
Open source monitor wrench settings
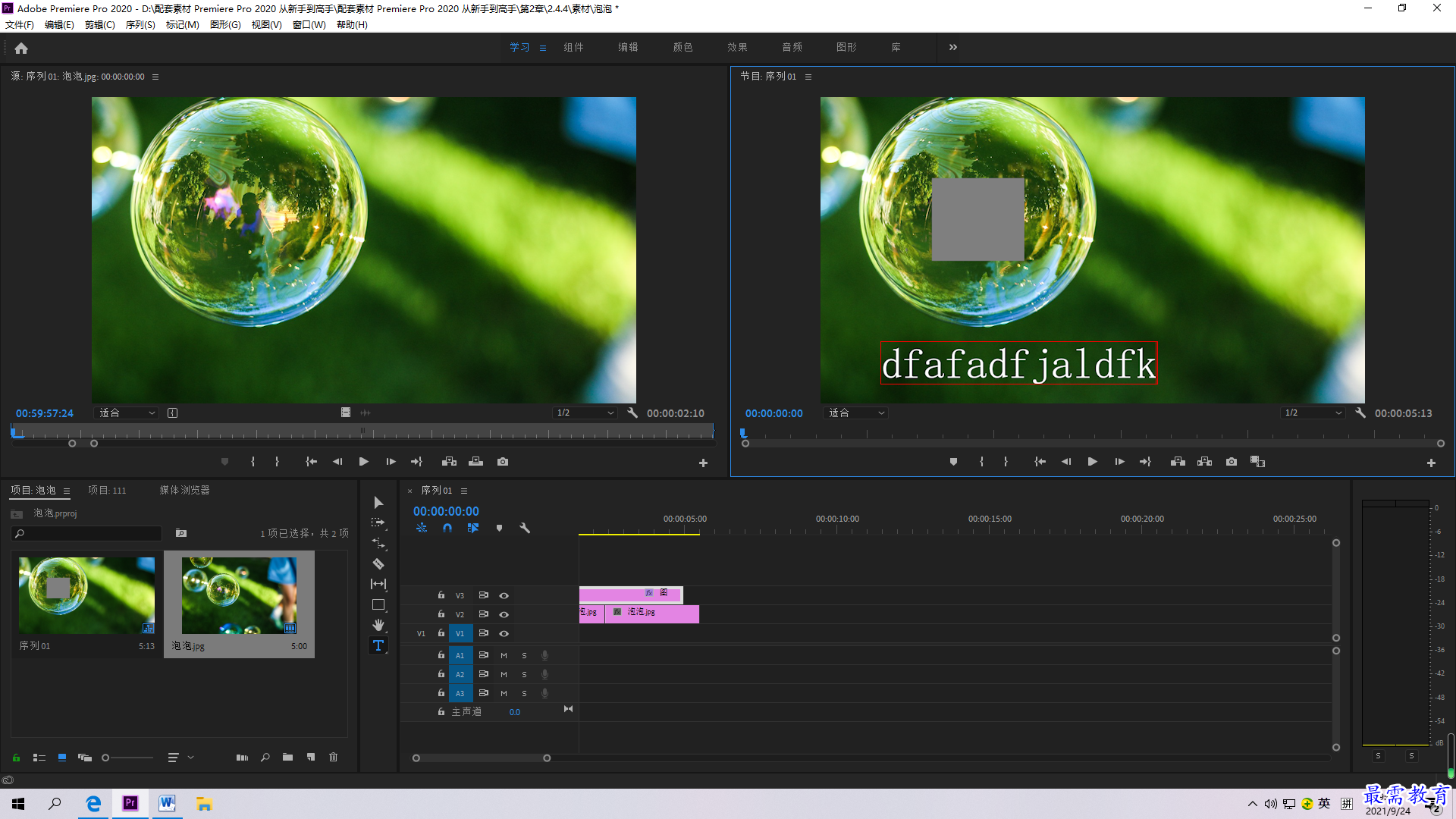(632, 413)
